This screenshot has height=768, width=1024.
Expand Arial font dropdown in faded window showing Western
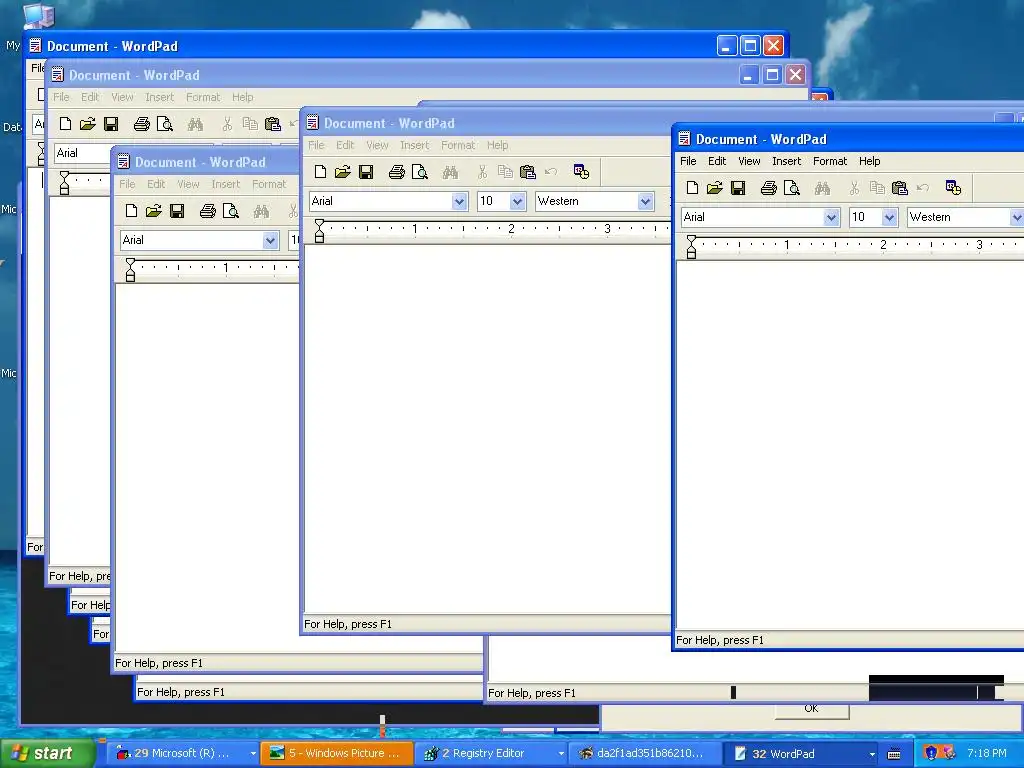[x=459, y=201]
